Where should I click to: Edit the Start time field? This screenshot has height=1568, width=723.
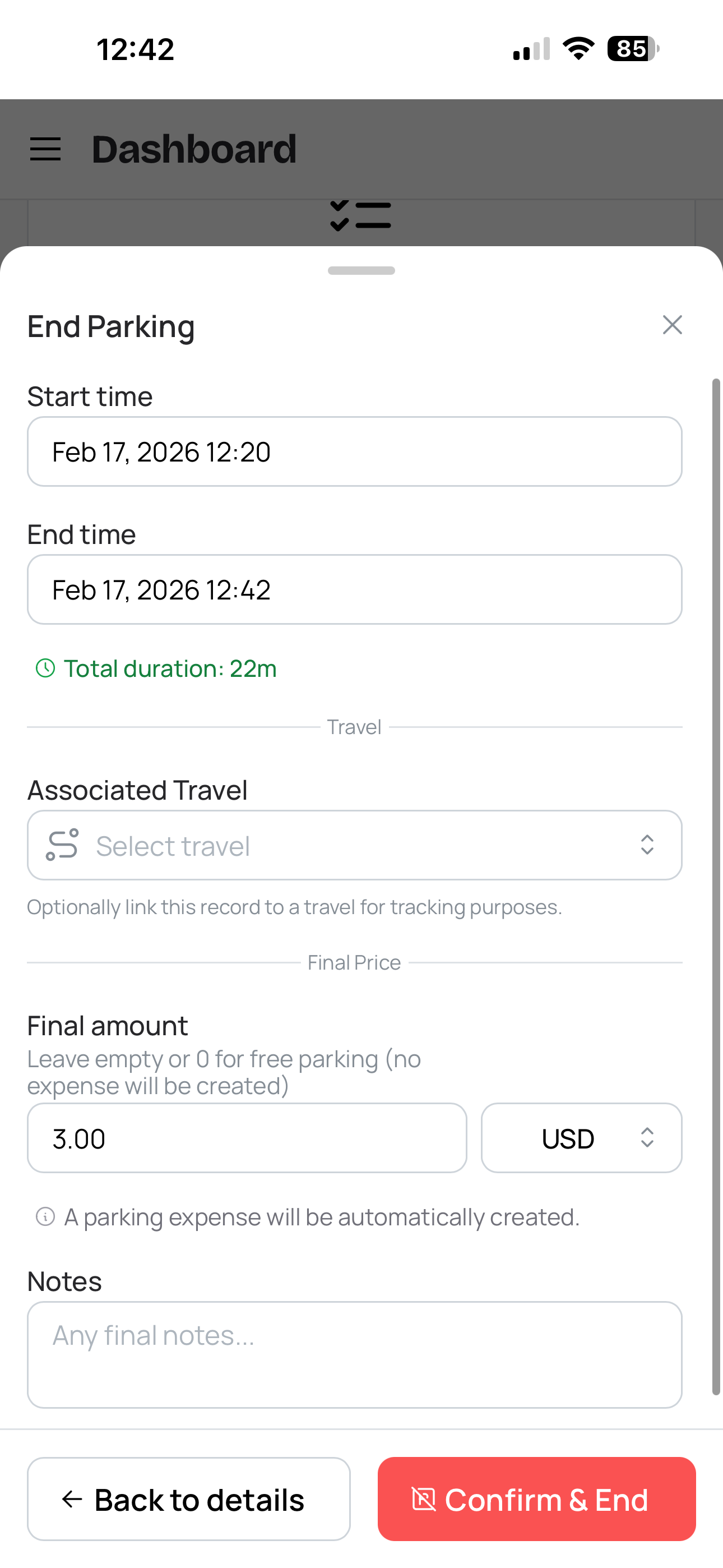coord(354,451)
